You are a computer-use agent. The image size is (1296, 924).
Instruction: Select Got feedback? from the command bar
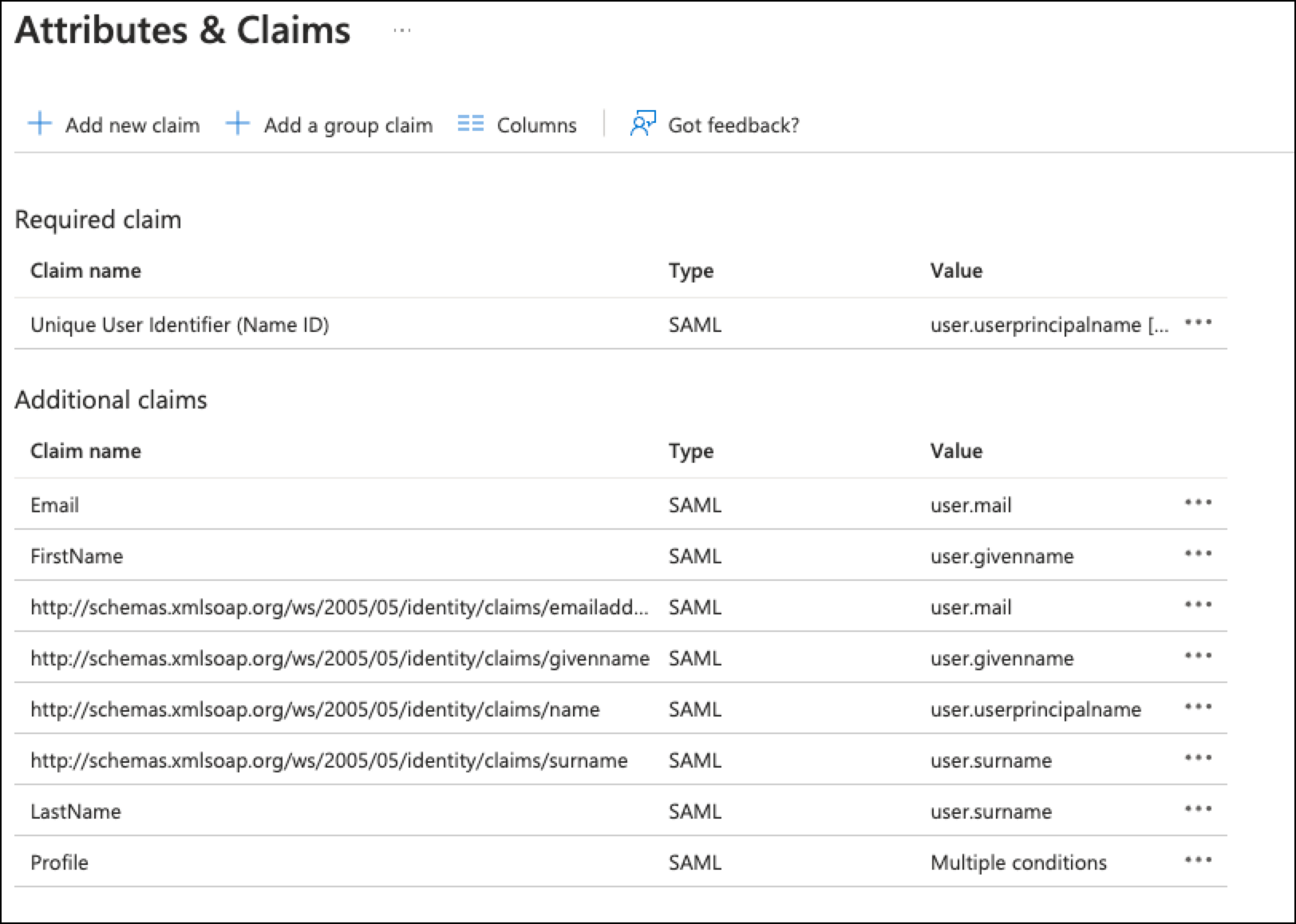coord(733,124)
